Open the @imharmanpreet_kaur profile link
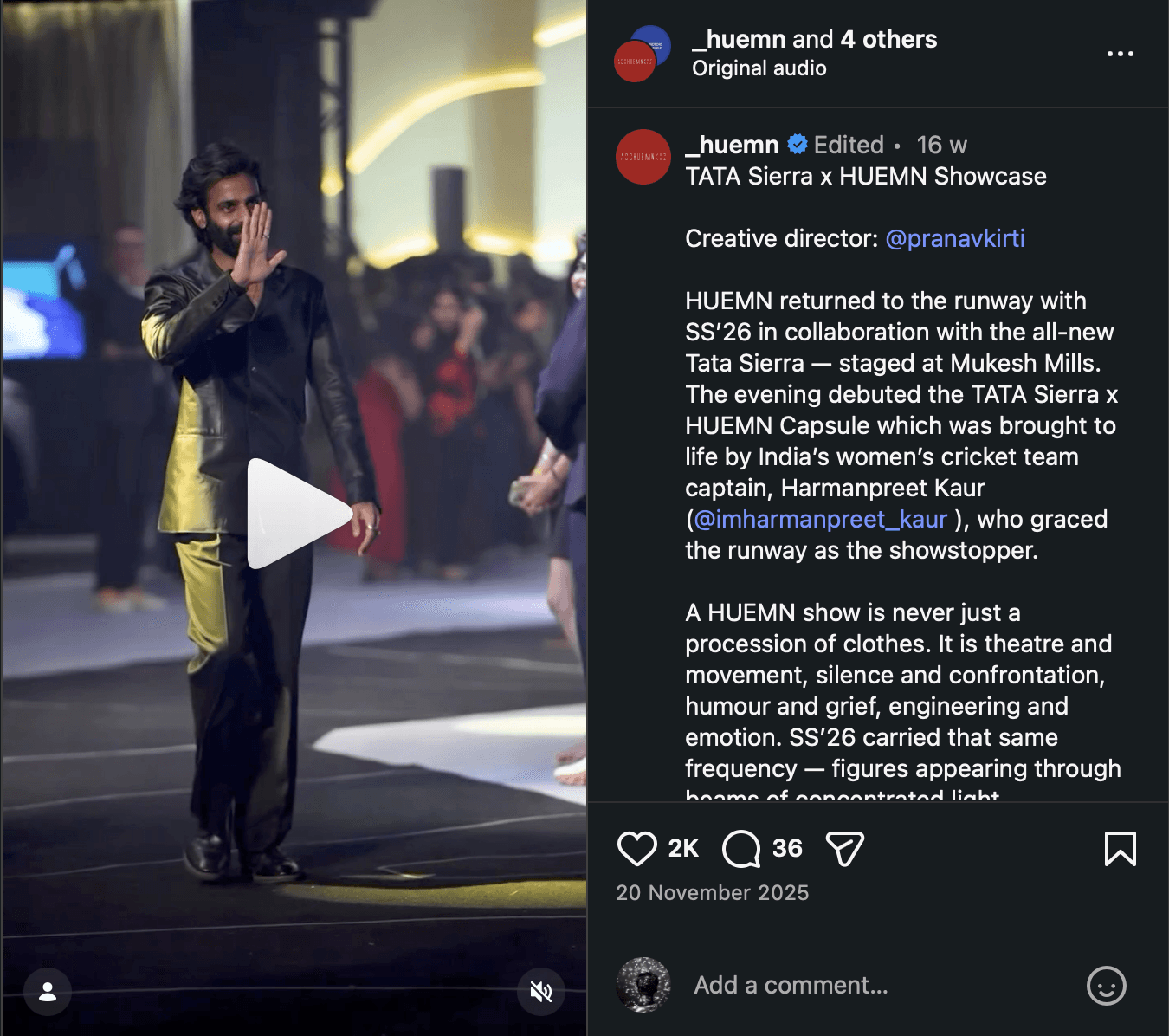Screen dimensions: 1169x1036 pos(821,519)
